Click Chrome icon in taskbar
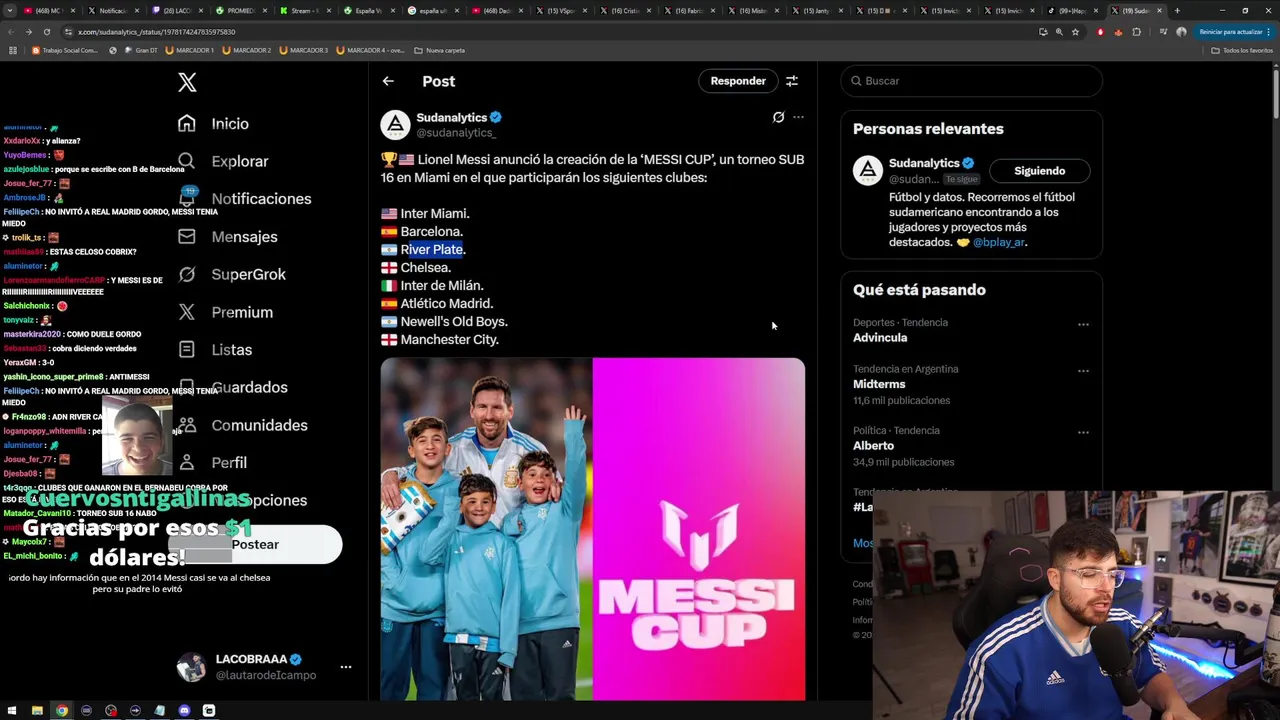The height and width of the screenshot is (720, 1280). pyautogui.click(x=62, y=711)
